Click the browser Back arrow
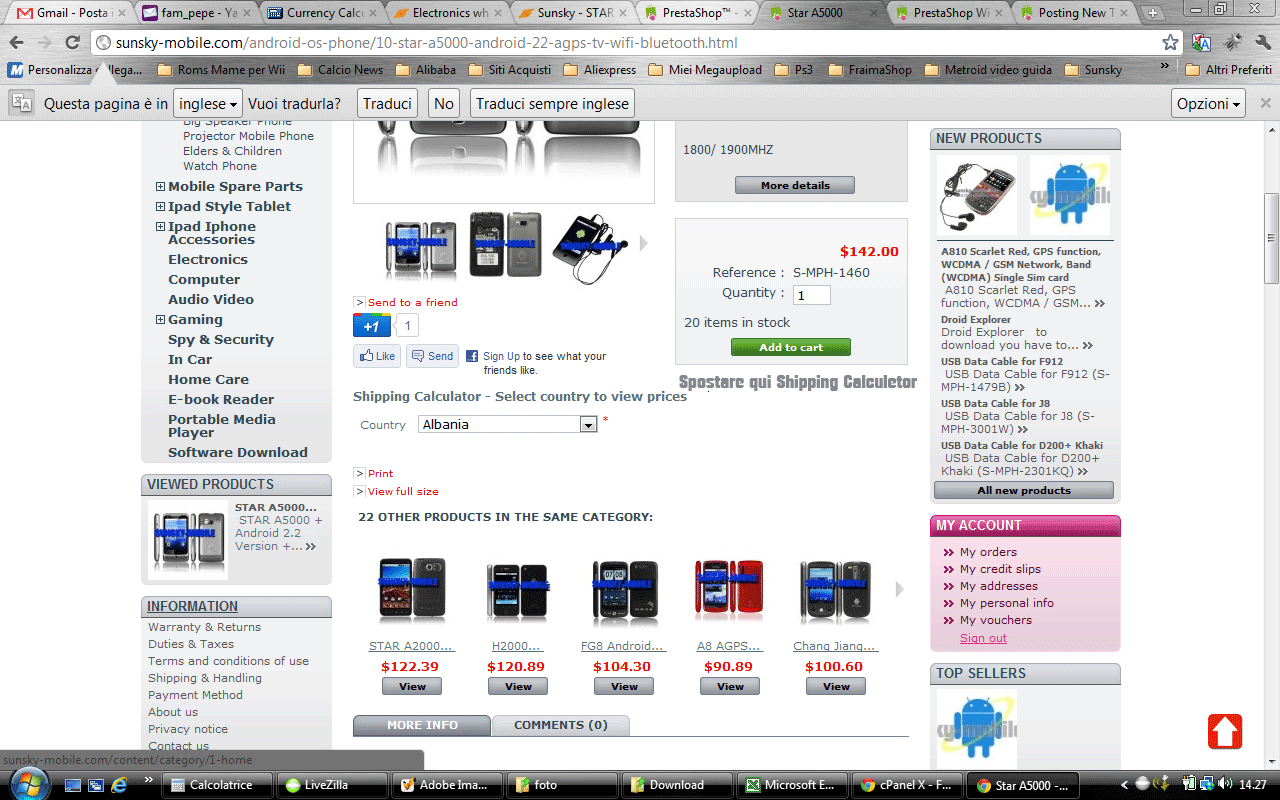The image size is (1280, 800). (17, 43)
